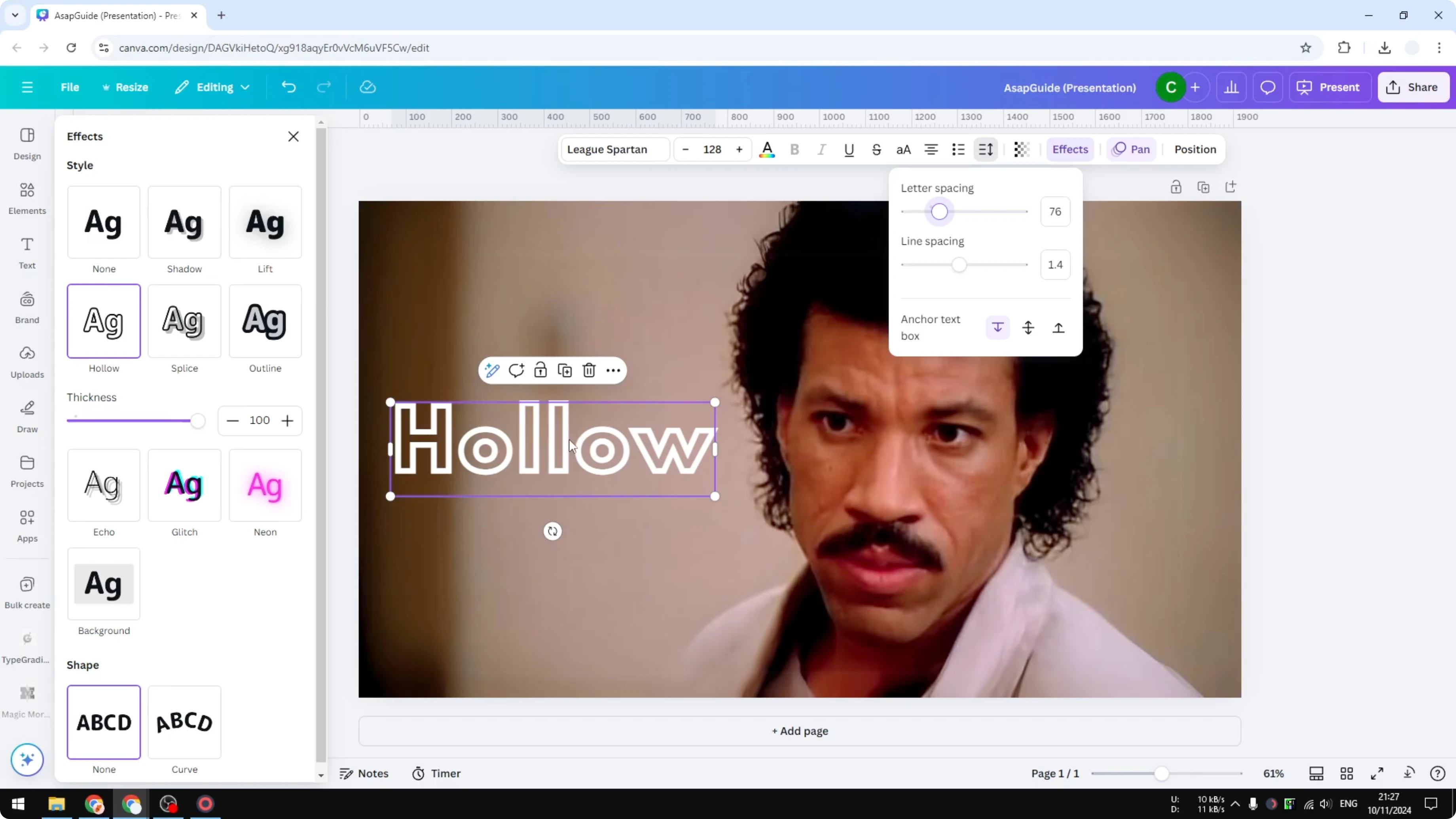Toggle underline formatting
1456x819 pixels.
point(849,149)
